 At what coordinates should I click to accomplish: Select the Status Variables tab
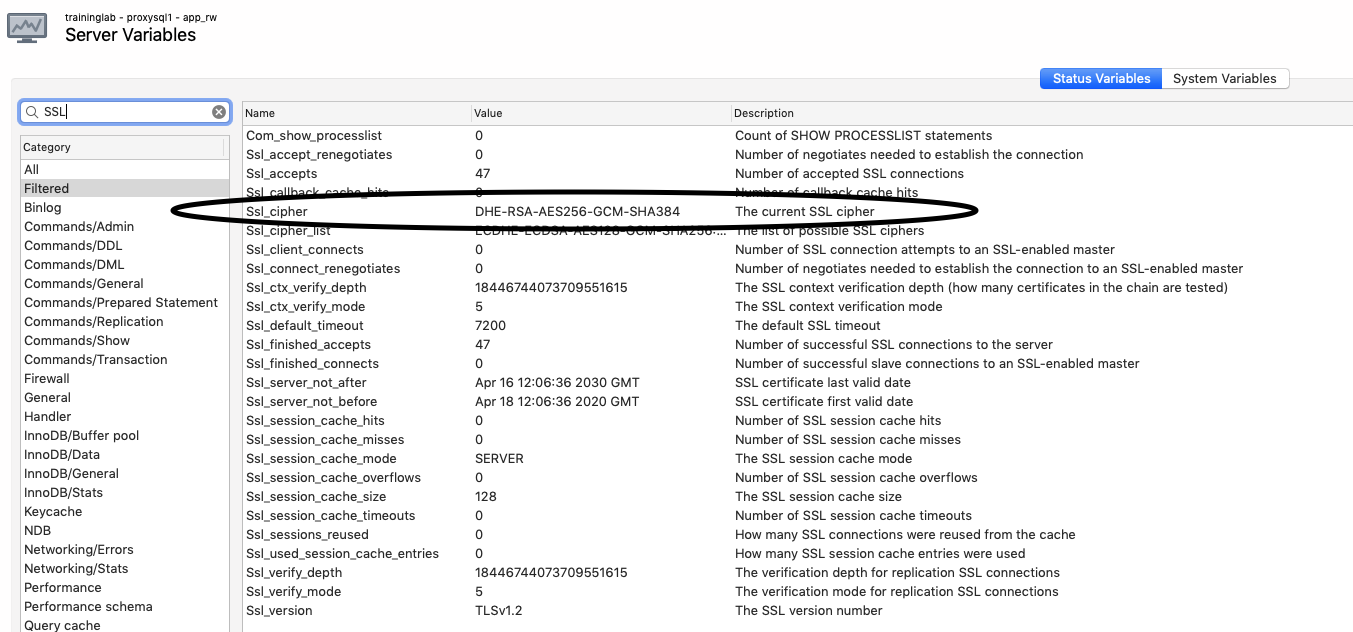(1100, 78)
